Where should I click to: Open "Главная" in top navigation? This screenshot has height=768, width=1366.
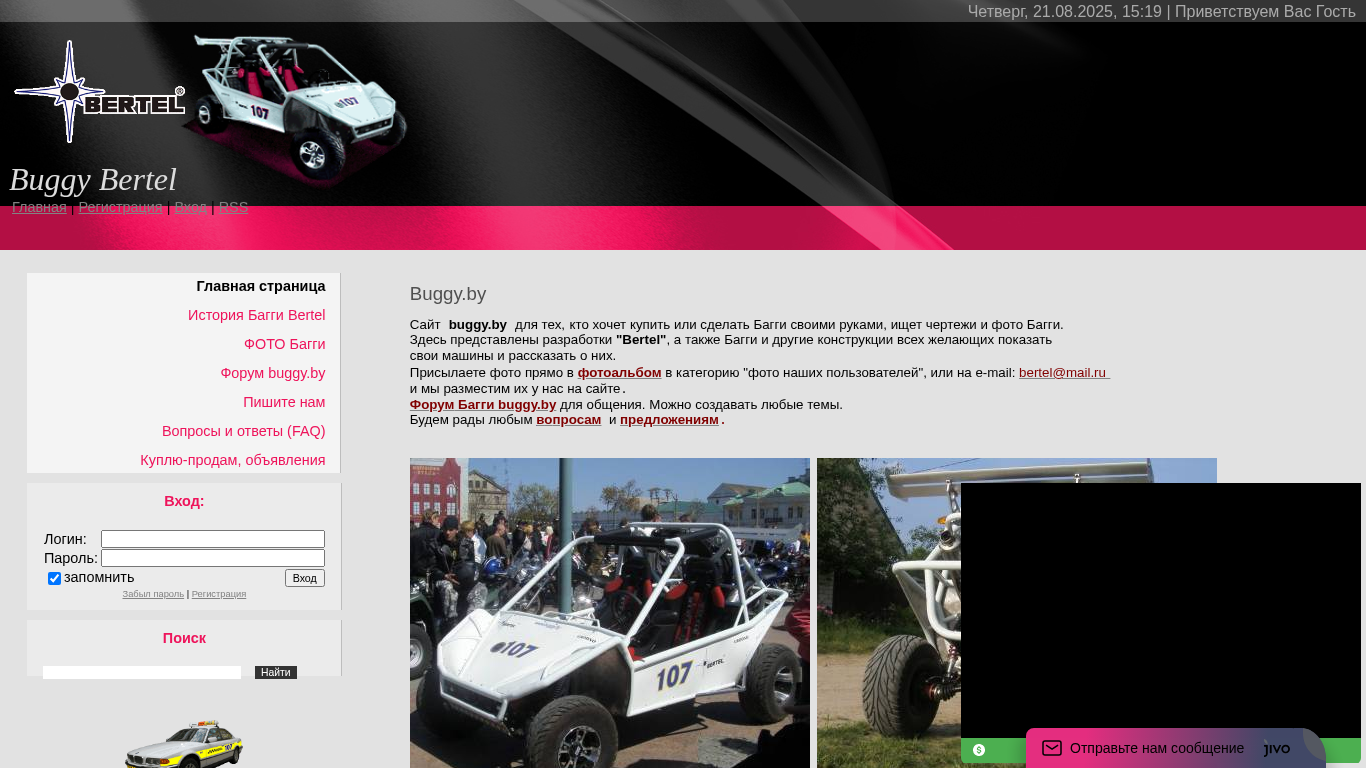point(39,207)
